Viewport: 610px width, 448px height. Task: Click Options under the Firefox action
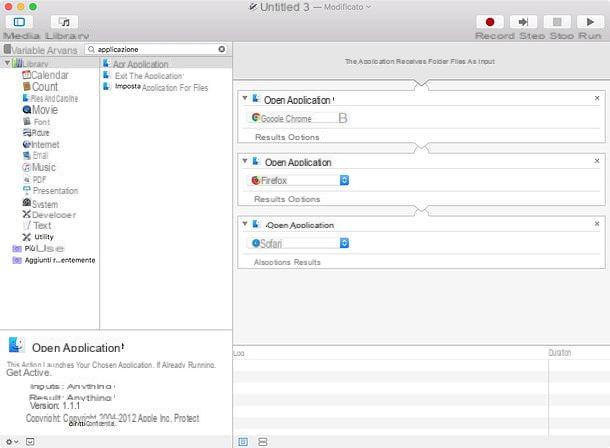[304, 199]
